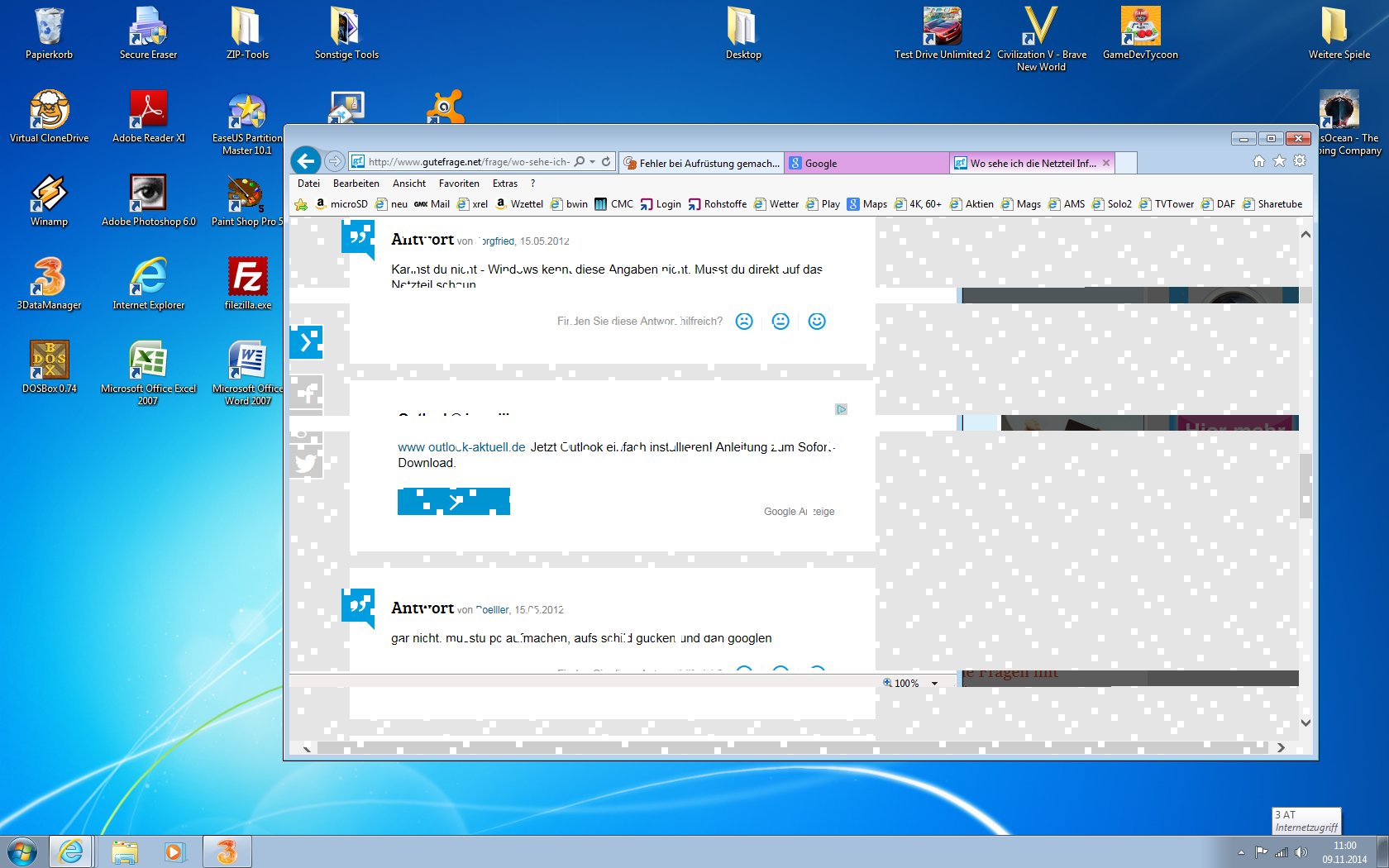Open address bar search dropdown arrow
Viewport: 1389px width, 868px height.
pyautogui.click(x=592, y=162)
